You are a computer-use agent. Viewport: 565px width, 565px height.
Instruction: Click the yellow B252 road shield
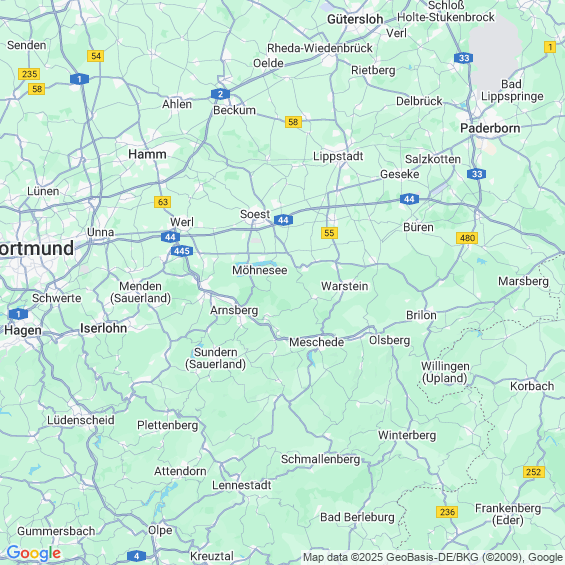pos(534,472)
